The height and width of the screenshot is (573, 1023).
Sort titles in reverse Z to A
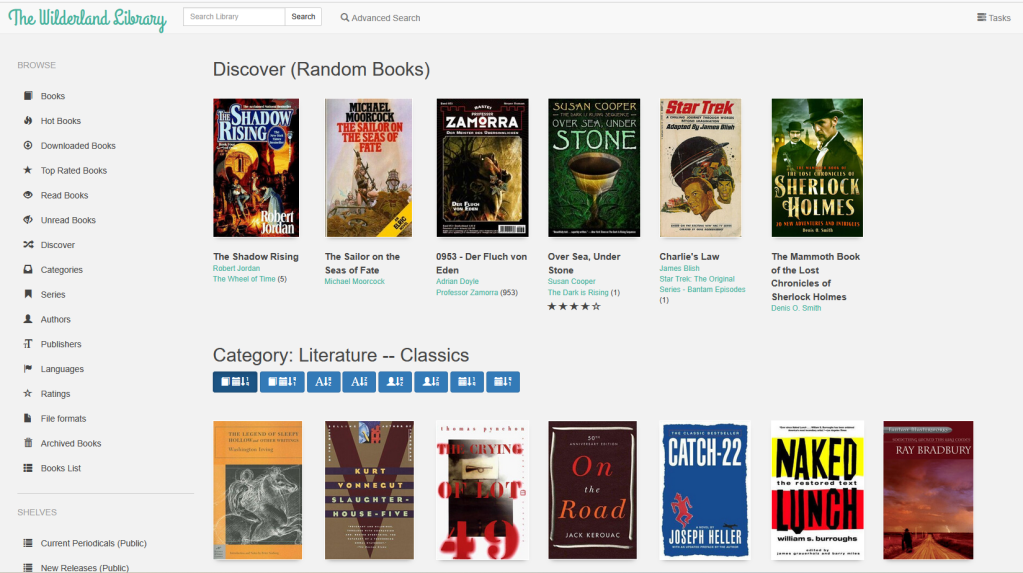[x=359, y=382]
